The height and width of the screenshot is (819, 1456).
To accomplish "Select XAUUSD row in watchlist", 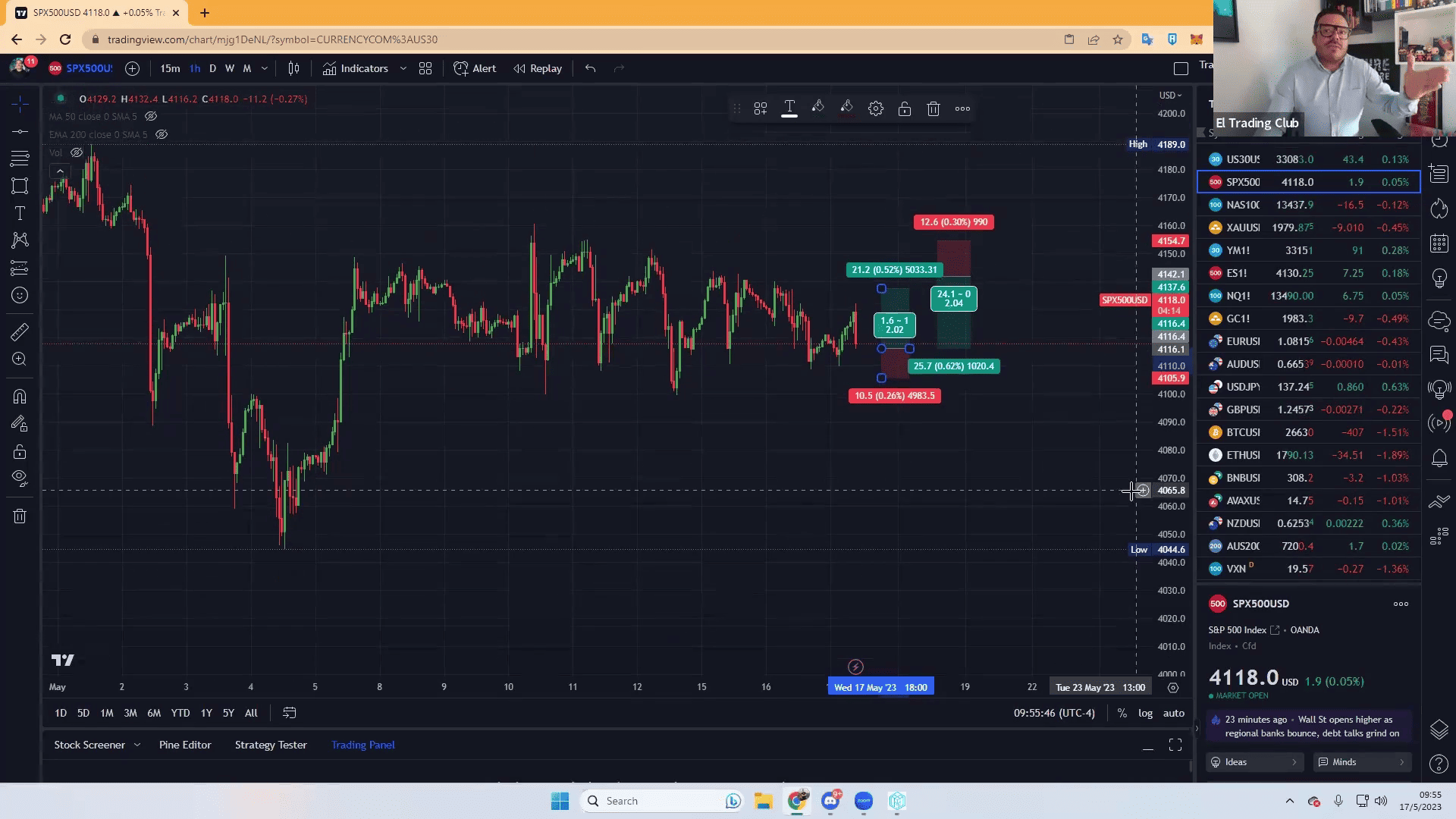I will (1309, 227).
